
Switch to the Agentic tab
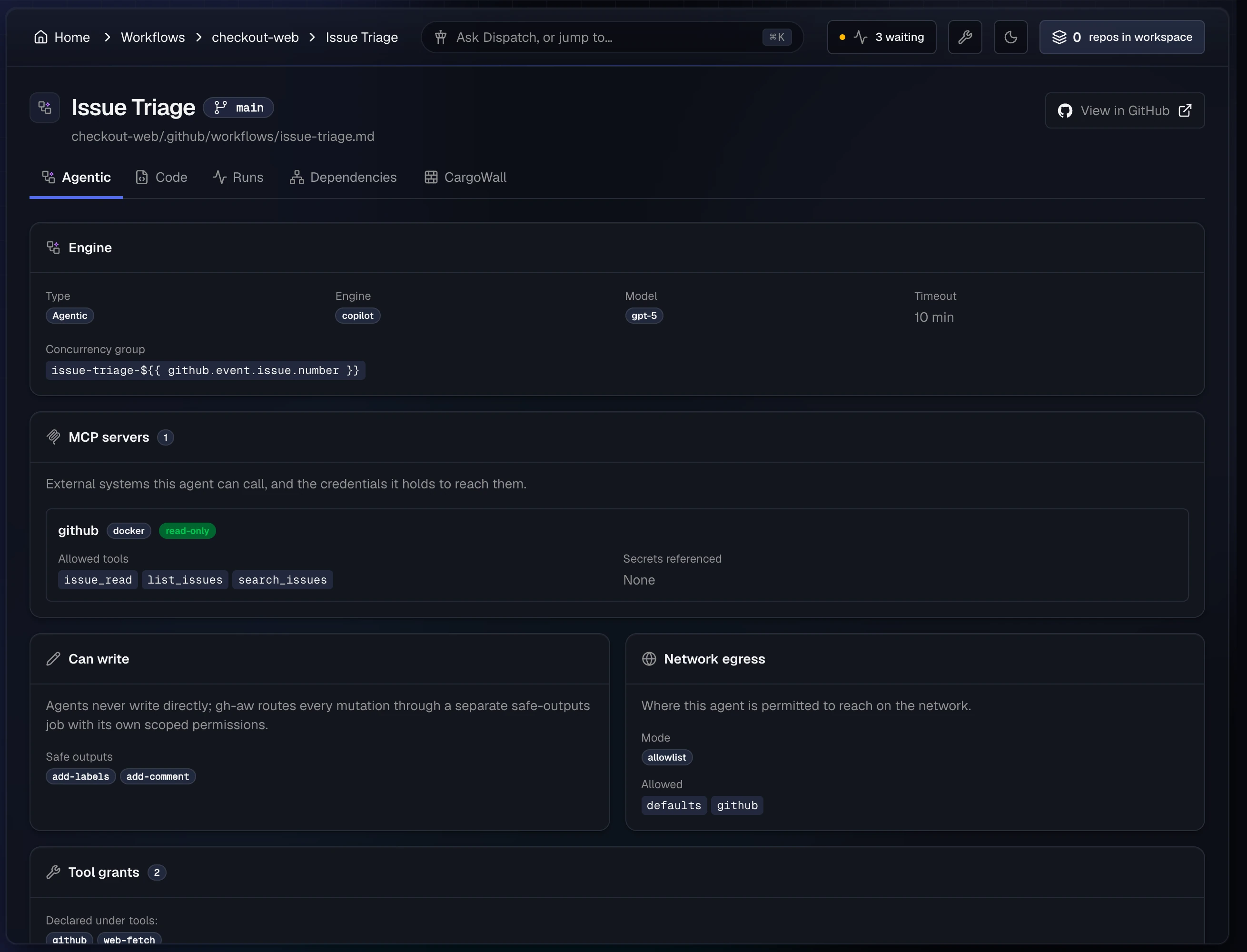tap(76, 178)
